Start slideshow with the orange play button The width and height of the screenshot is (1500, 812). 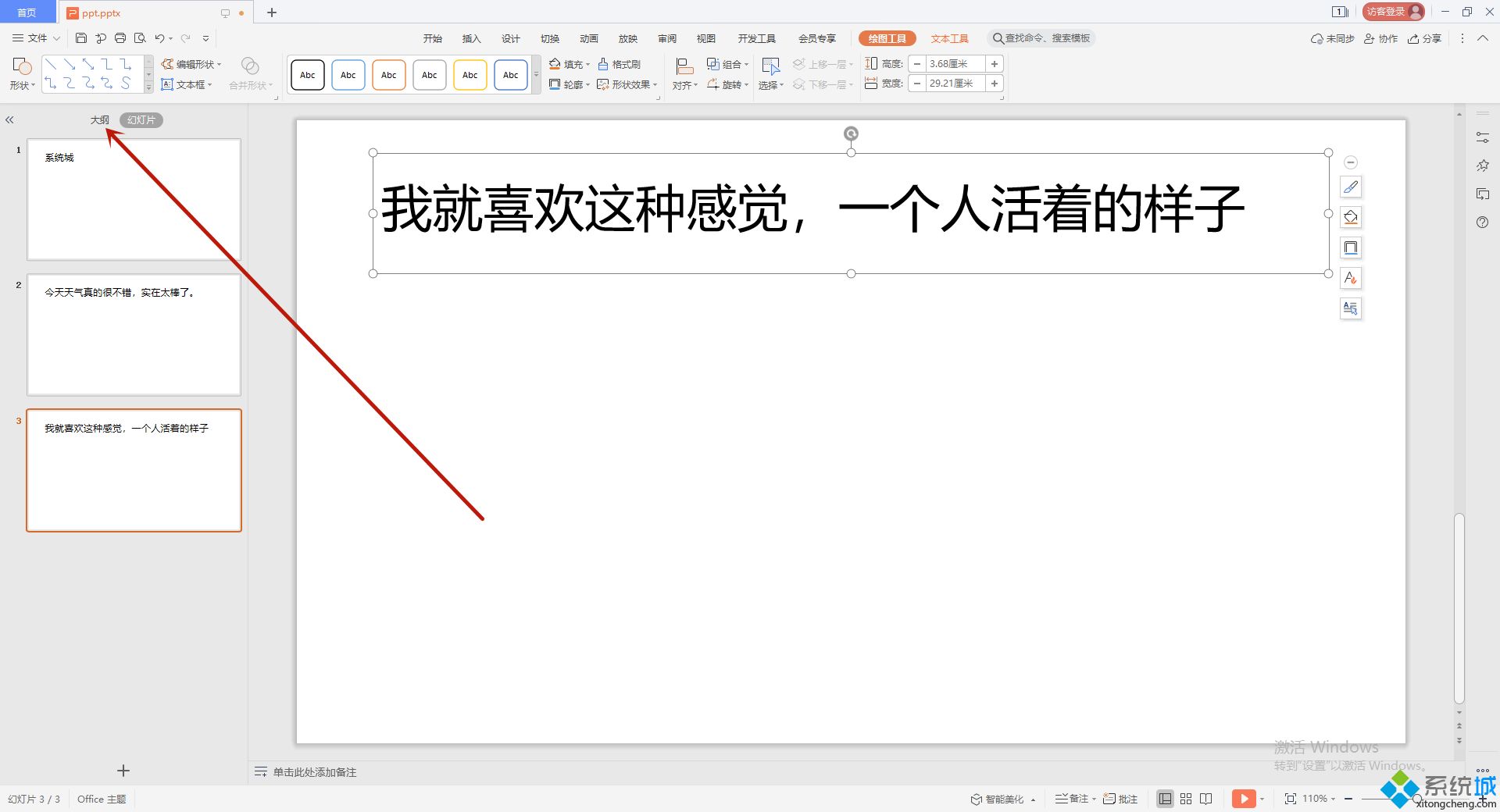(1244, 798)
